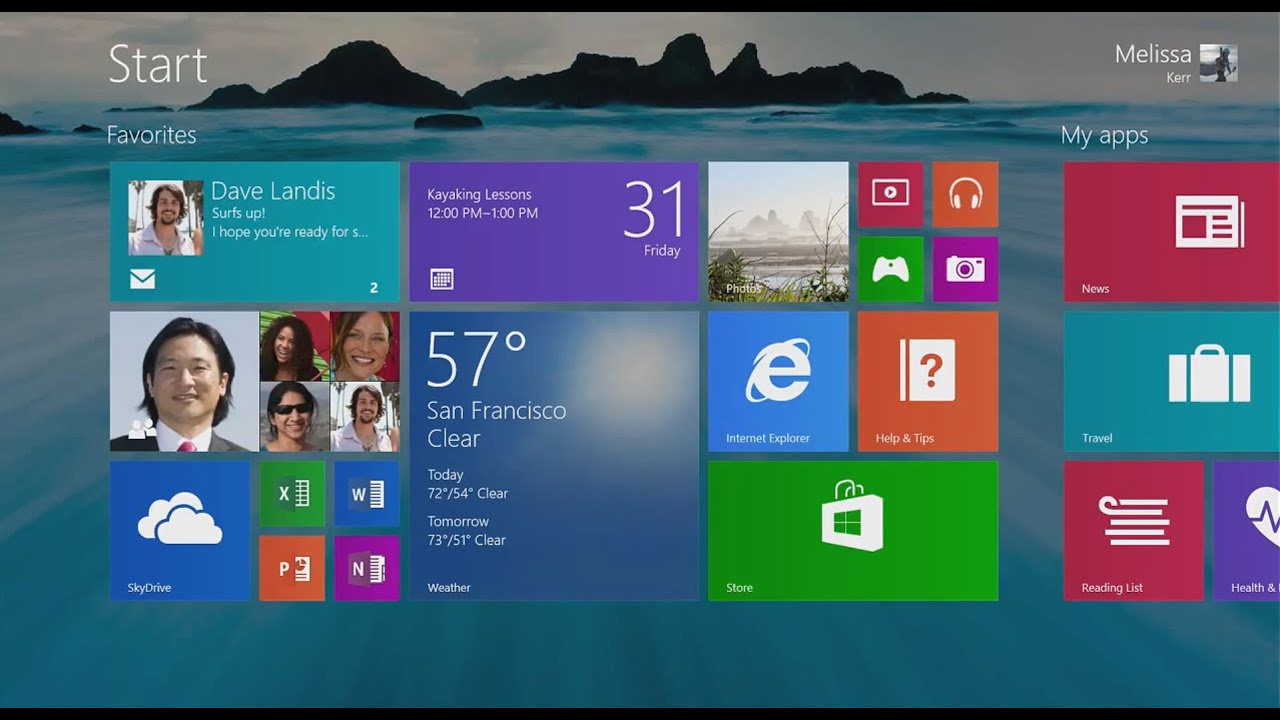Launch PowerPoint from small tile

292,568
